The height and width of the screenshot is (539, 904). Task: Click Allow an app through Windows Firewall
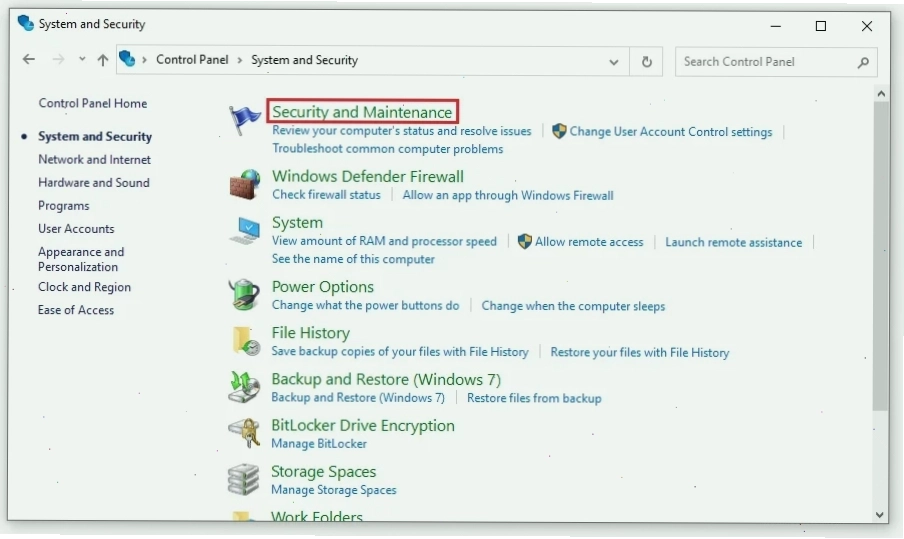click(x=508, y=195)
